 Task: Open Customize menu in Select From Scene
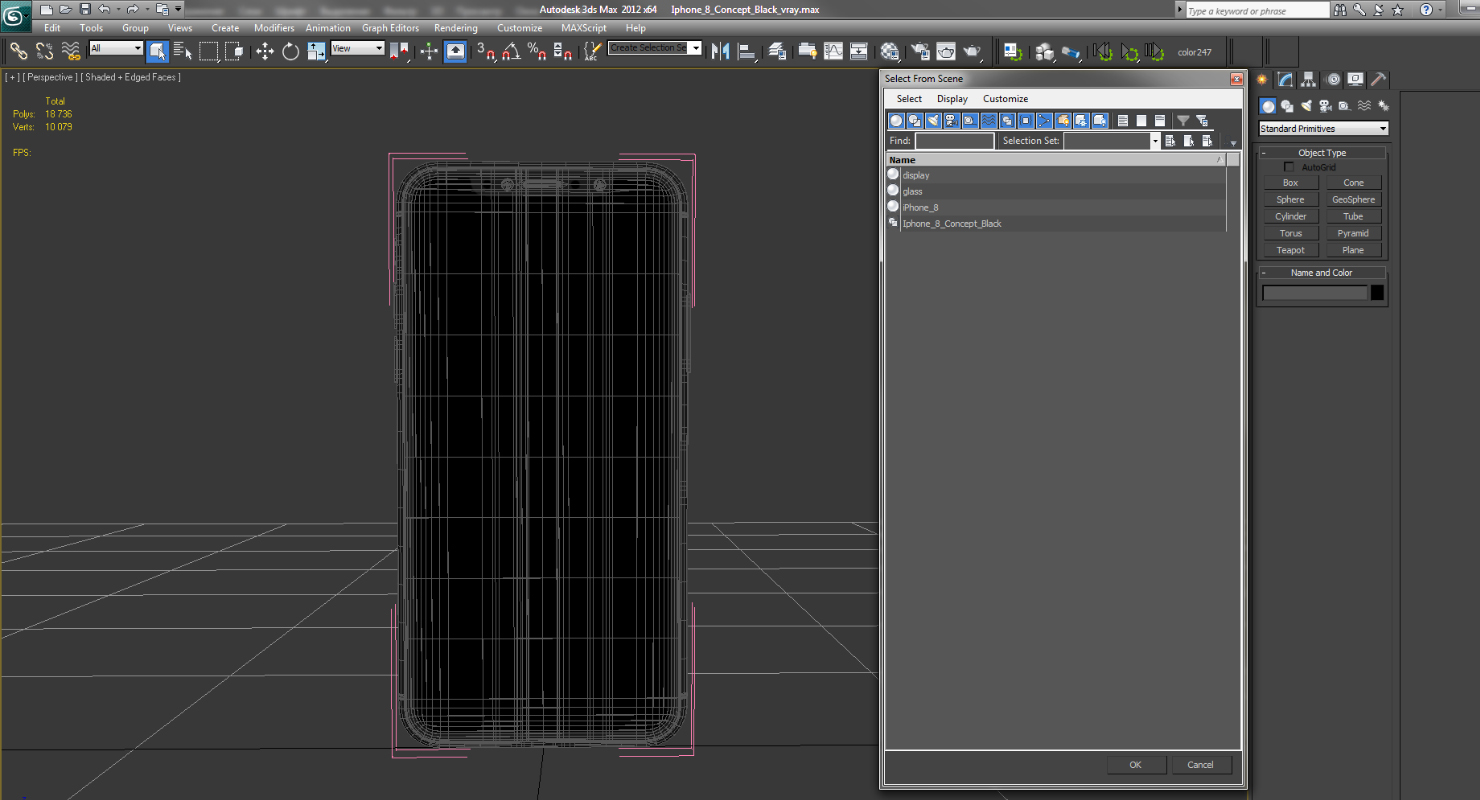[x=1005, y=99]
